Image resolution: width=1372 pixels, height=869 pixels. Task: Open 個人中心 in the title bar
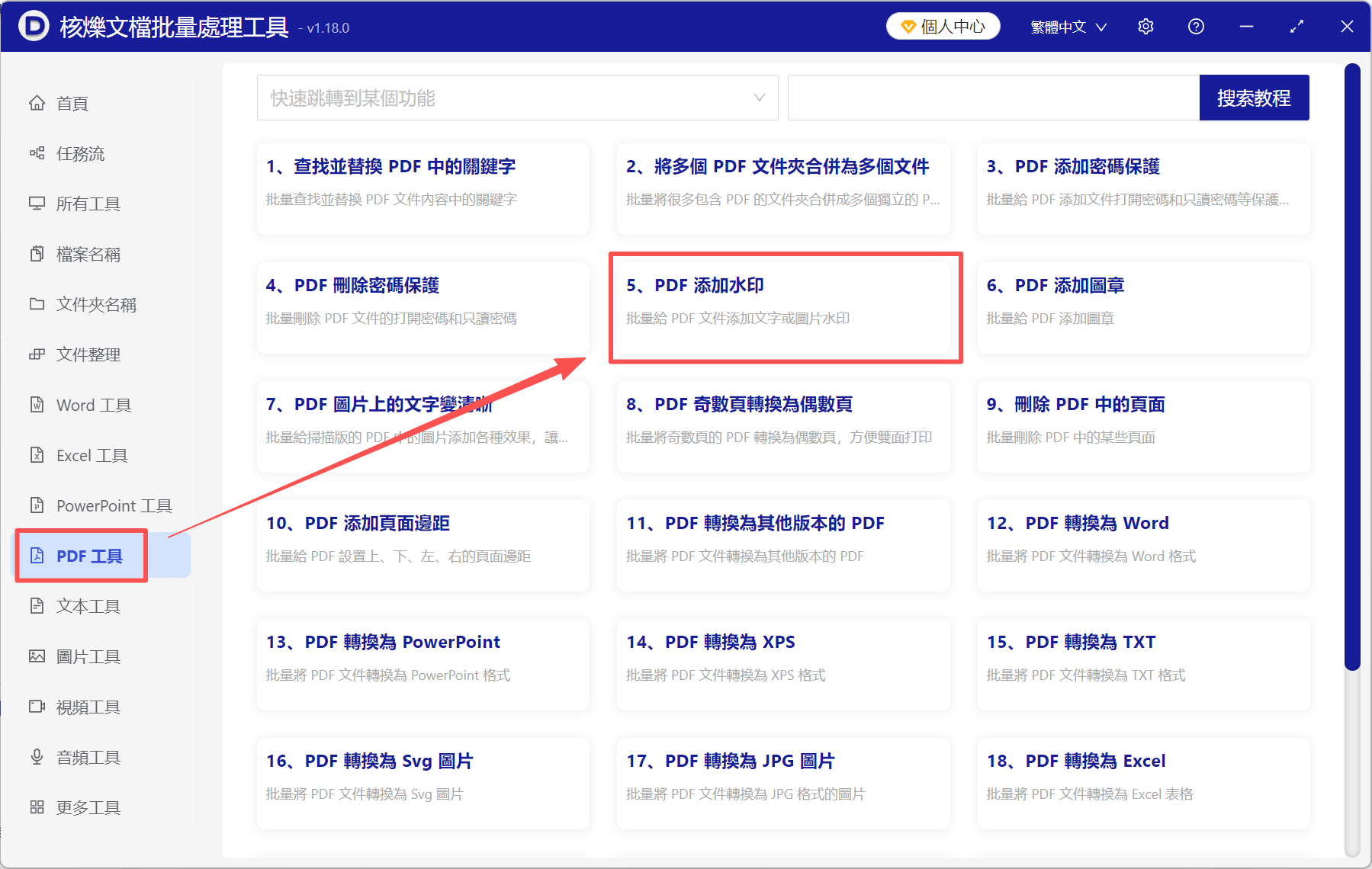[943, 26]
